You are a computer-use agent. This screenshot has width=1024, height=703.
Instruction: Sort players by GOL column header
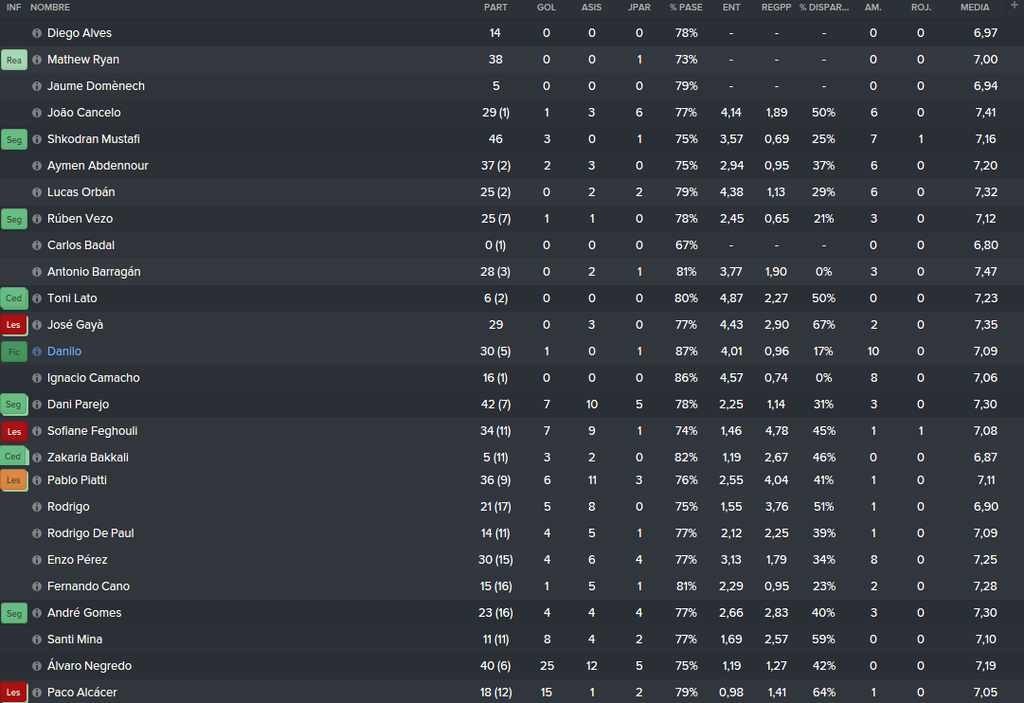click(547, 7)
